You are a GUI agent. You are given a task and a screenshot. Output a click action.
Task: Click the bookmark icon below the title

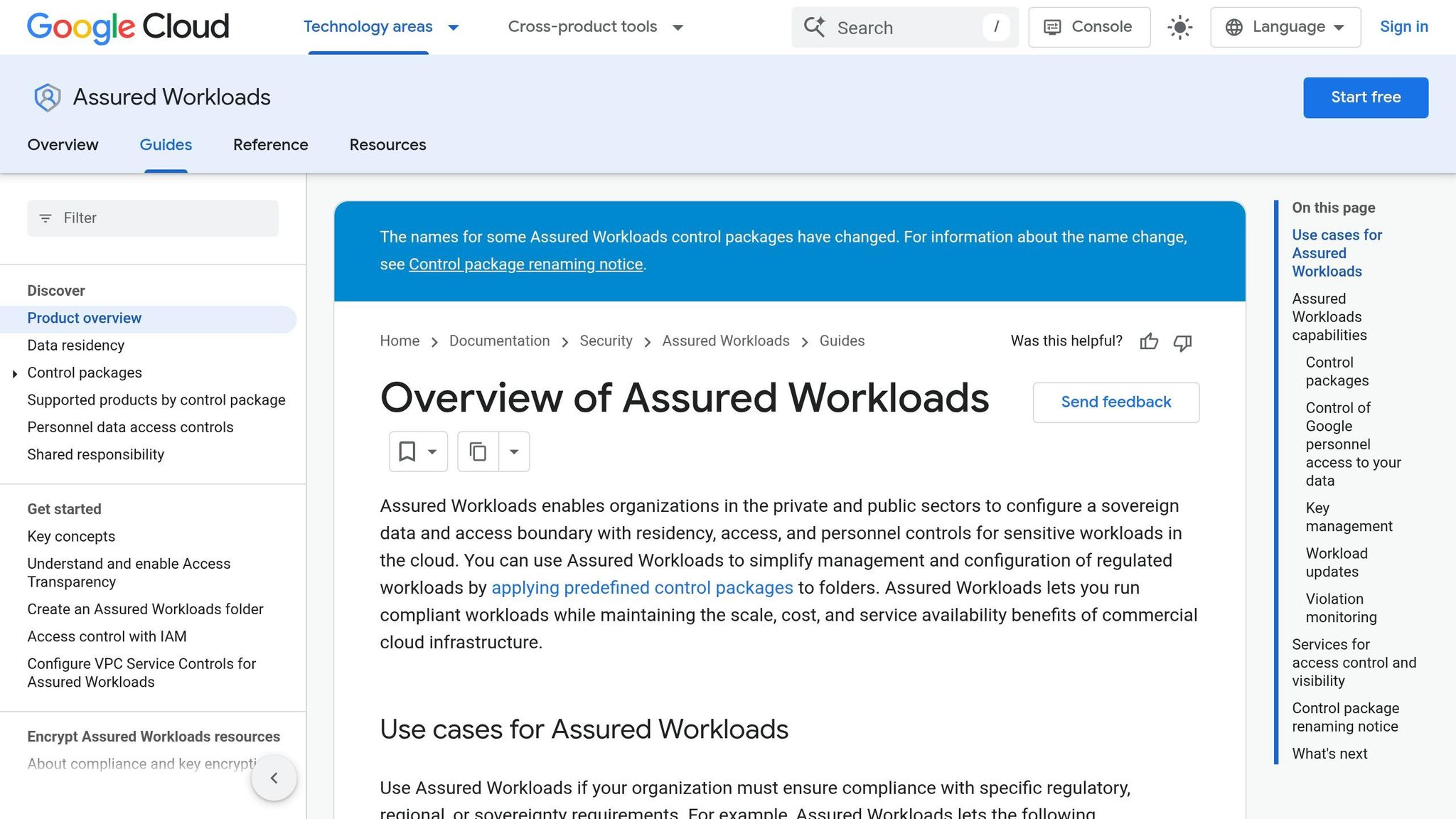(x=407, y=451)
